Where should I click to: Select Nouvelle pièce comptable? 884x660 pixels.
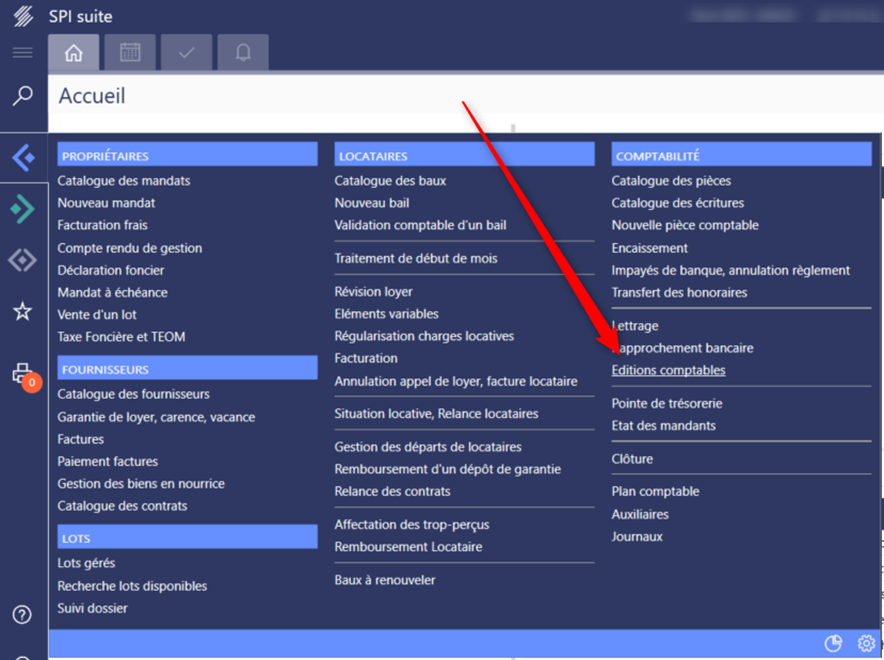click(685, 225)
